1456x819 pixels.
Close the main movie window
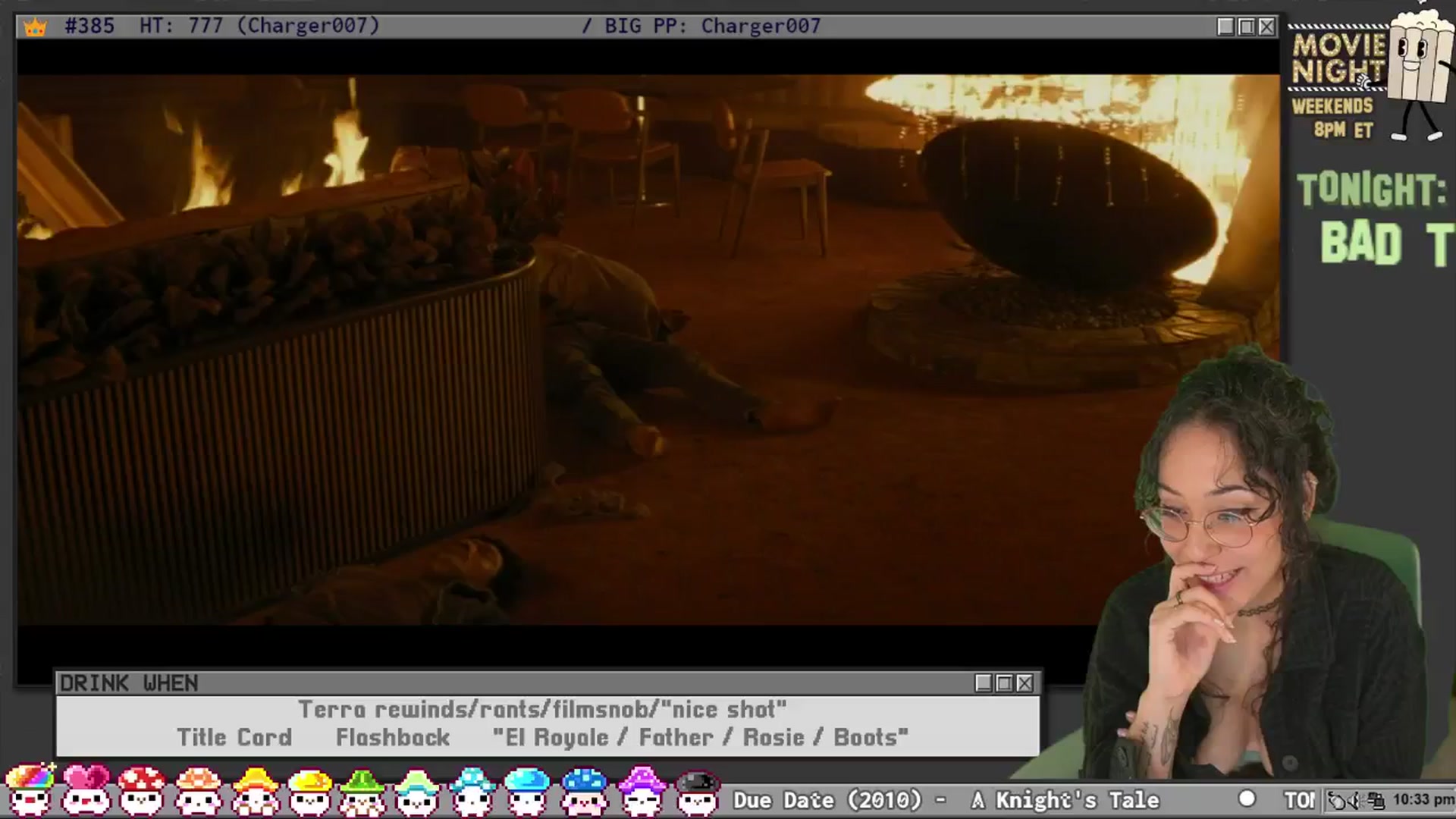[1266, 27]
